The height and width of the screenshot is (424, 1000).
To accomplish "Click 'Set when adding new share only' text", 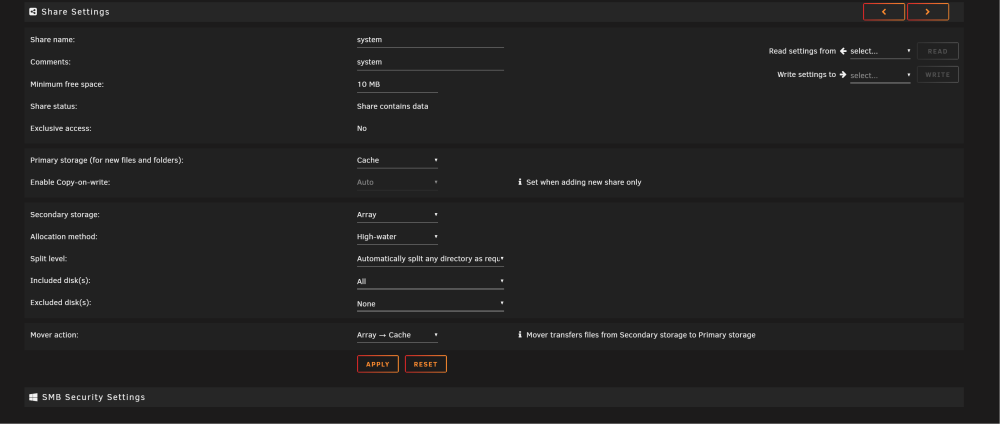I will click(584, 182).
